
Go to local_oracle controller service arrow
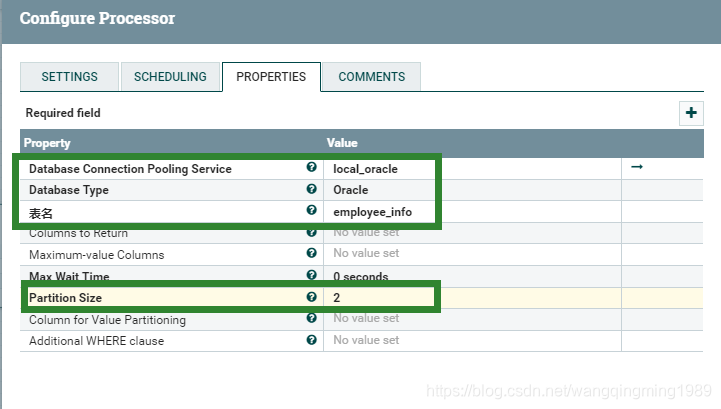[x=637, y=167]
